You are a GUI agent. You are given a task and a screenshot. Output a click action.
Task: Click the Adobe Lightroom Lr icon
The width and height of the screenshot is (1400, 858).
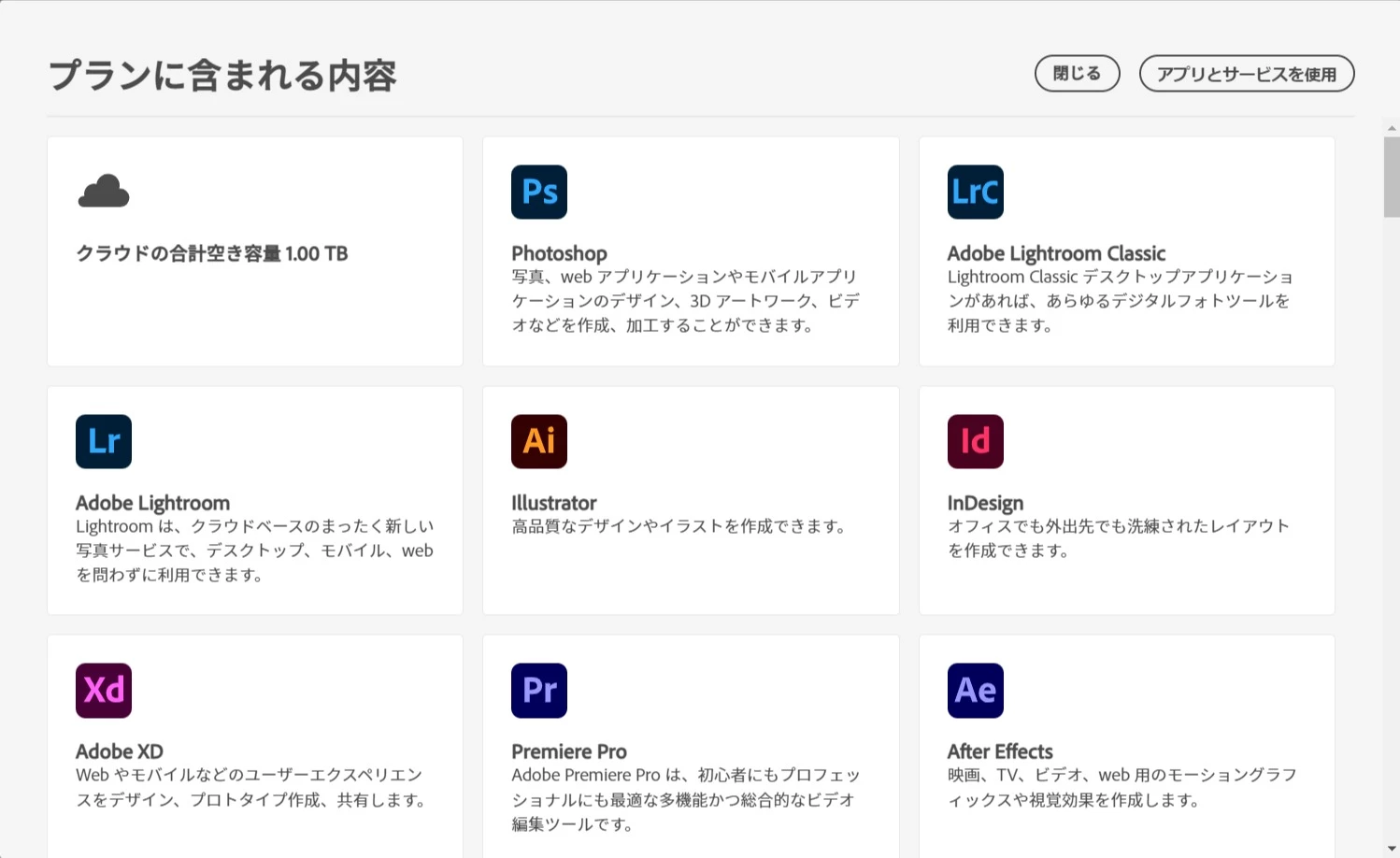[104, 441]
